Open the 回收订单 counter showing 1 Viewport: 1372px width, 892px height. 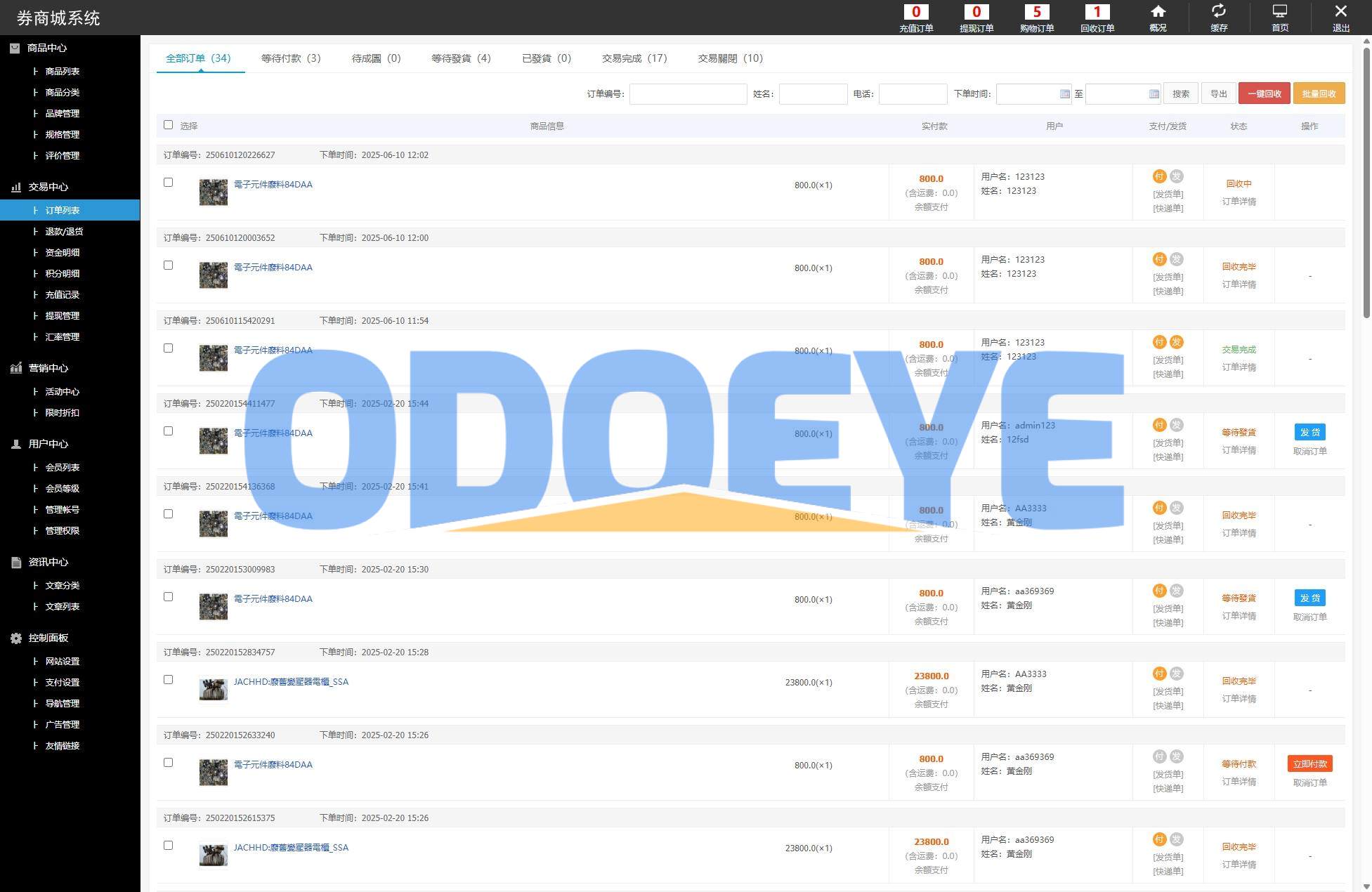click(x=1097, y=12)
